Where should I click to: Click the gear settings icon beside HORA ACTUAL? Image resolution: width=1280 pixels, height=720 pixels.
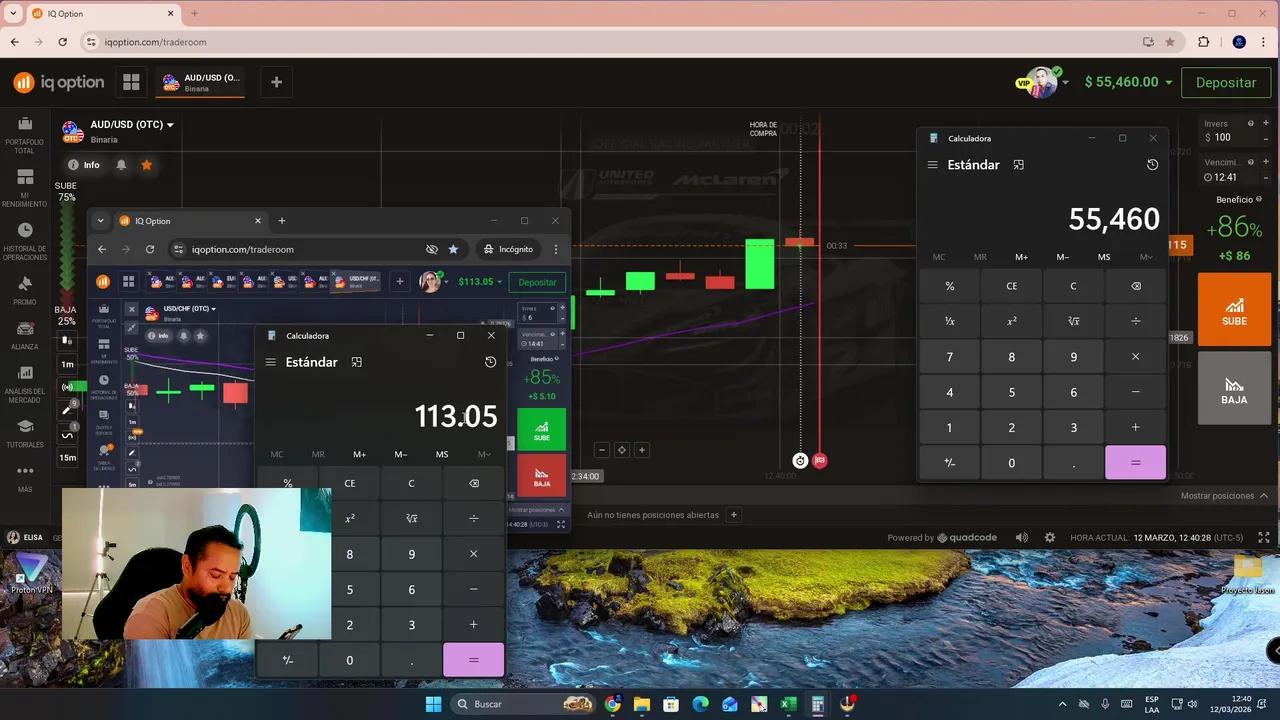click(1049, 537)
